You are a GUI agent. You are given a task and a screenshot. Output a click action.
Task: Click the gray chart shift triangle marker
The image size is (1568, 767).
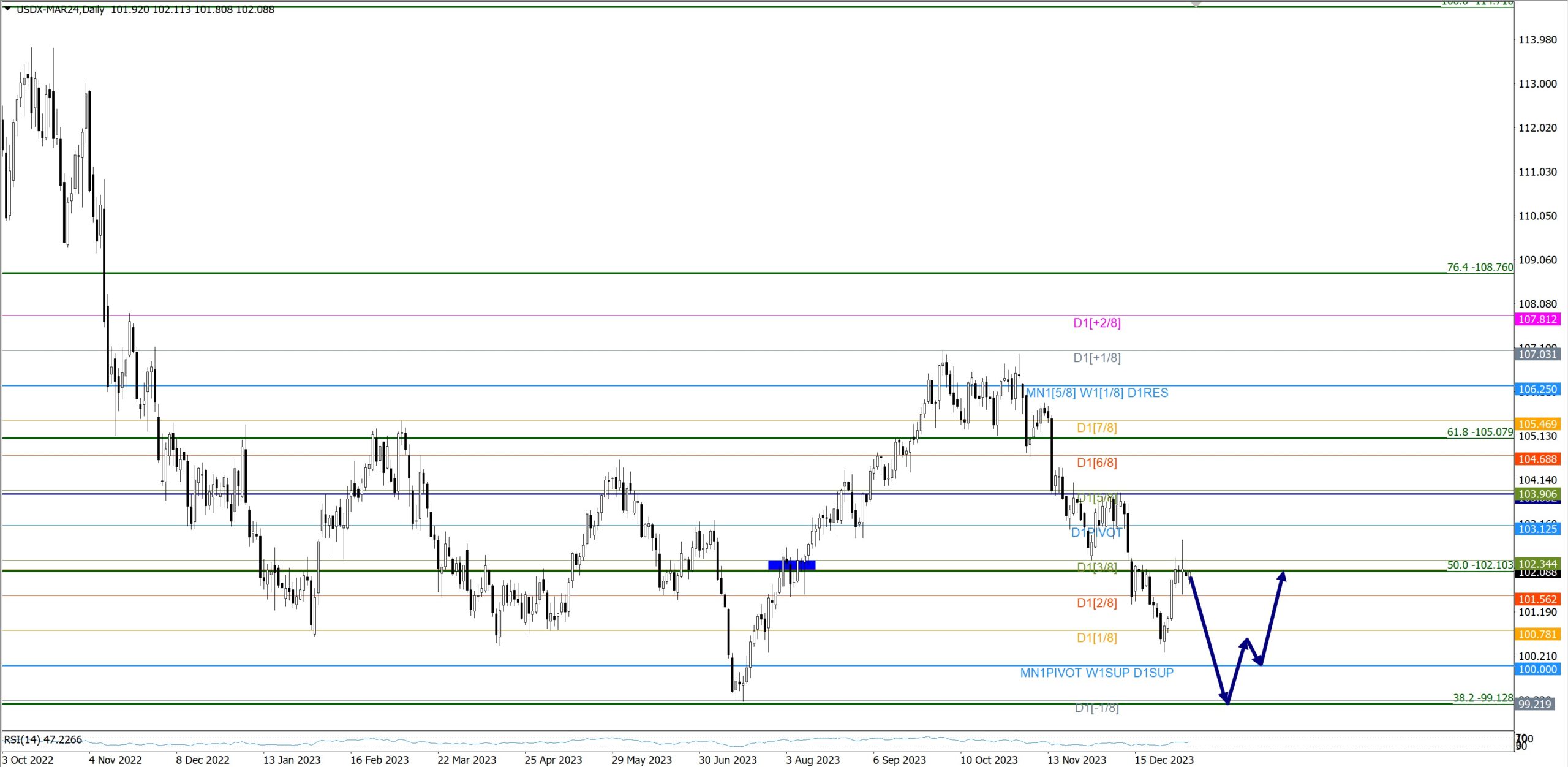[1196, 4]
